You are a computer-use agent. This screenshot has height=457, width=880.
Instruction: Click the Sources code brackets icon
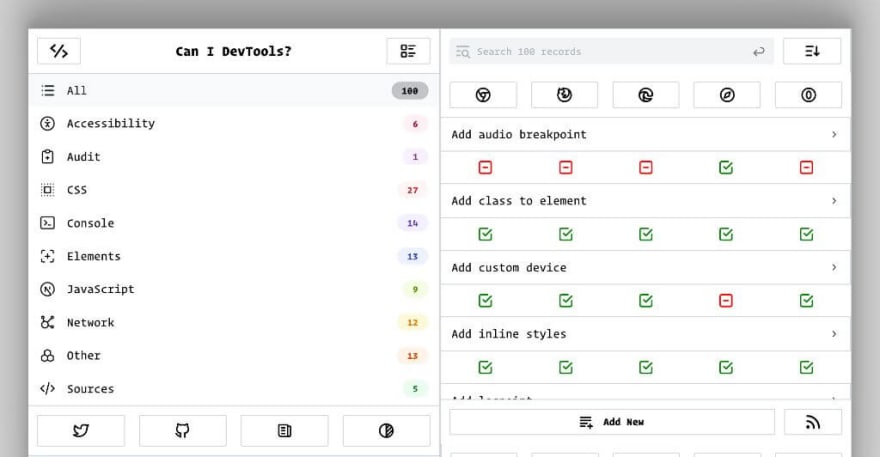pos(48,389)
